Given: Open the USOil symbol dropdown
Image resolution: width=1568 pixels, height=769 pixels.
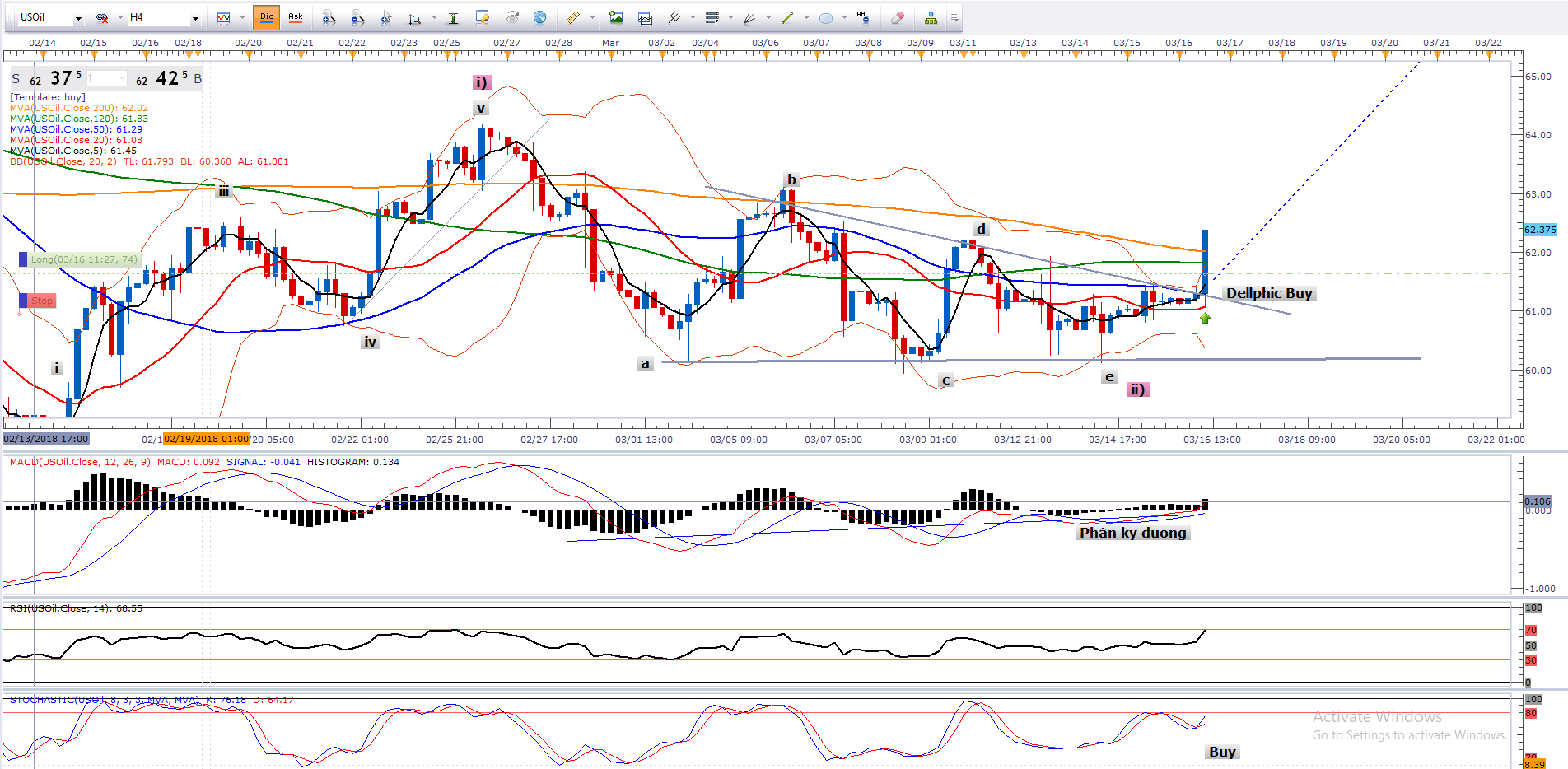Looking at the screenshot, I should 78,18.
